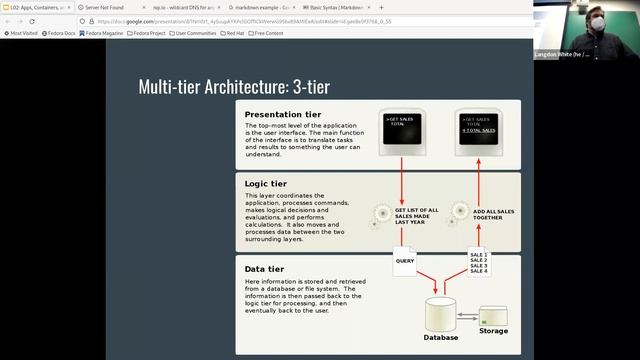Viewport: 640px width, 360px height.
Task: Click the 'Database' label
Action: (x=441, y=338)
